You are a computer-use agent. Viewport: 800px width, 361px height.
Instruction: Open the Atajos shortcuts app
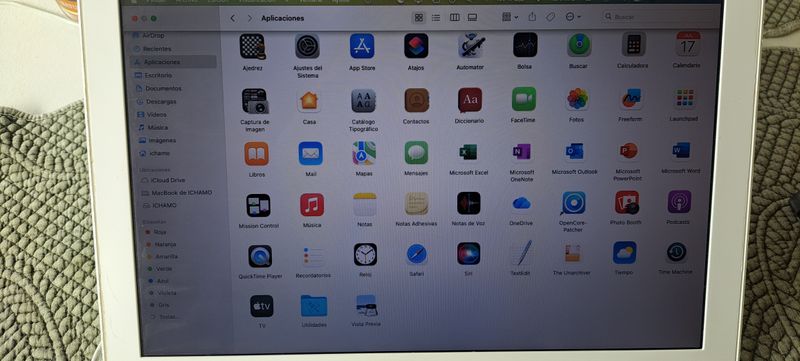pyautogui.click(x=416, y=46)
